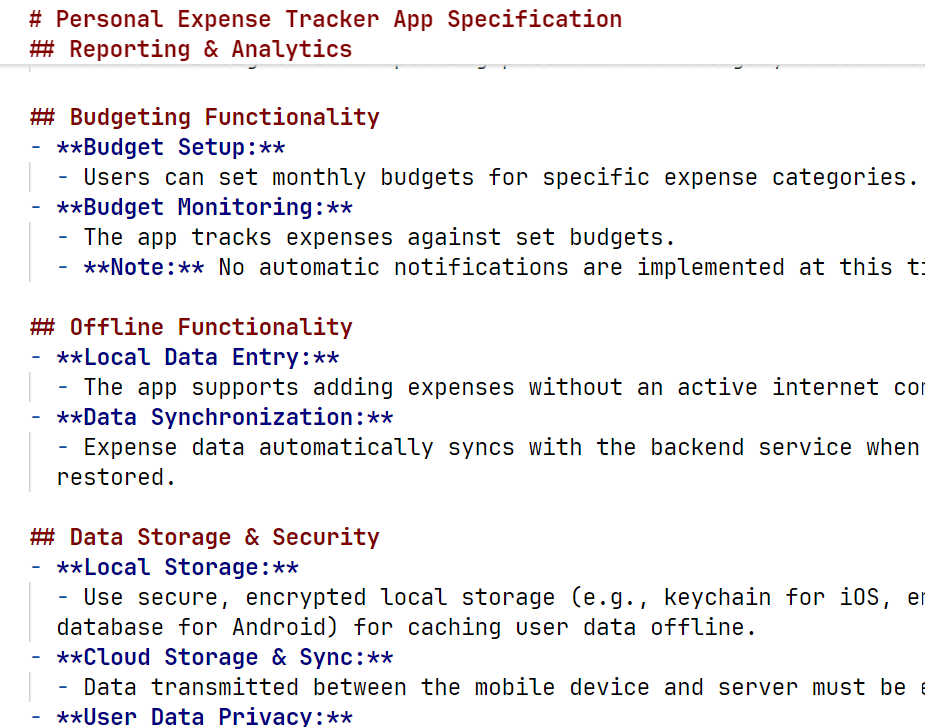Screen dimensions: 925x727
Task: Place cursor in "Data Storage & Security" heading
Action: tap(224, 537)
